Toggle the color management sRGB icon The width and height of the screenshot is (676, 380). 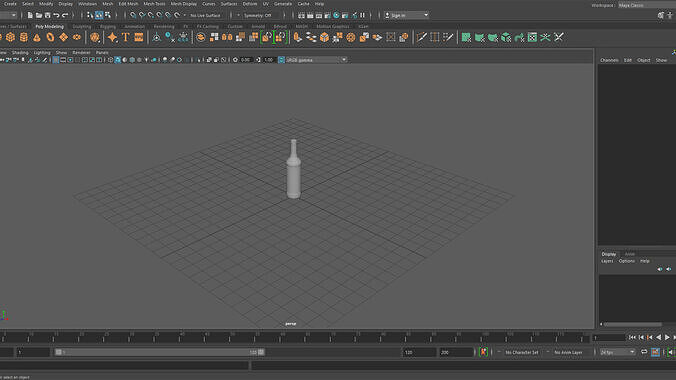click(281, 60)
